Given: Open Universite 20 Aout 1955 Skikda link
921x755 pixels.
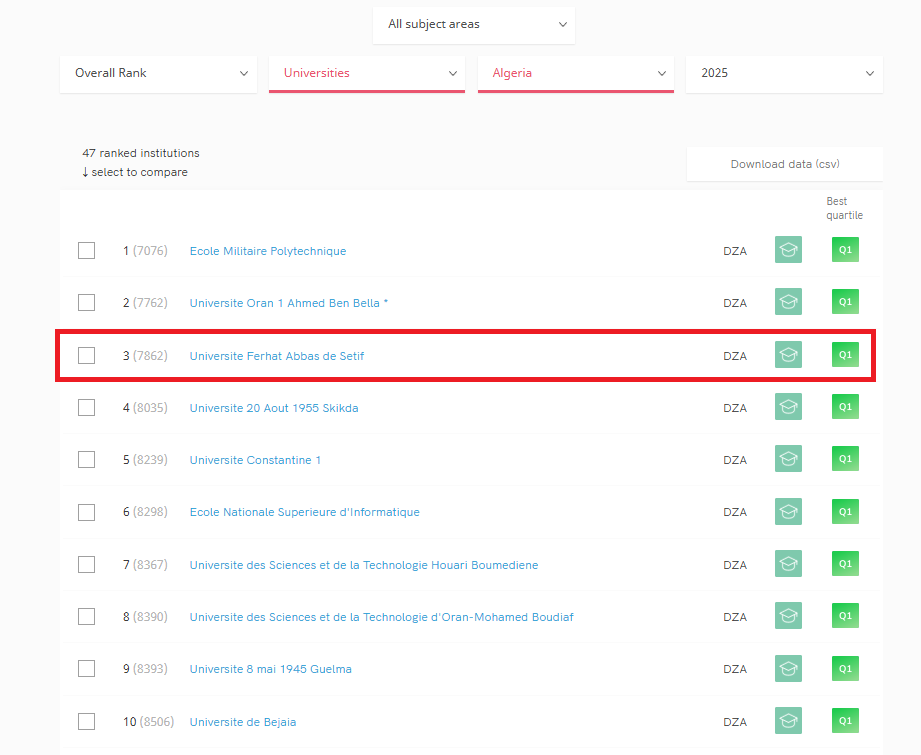Looking at the screenshot, I should (x=274, y=408).
